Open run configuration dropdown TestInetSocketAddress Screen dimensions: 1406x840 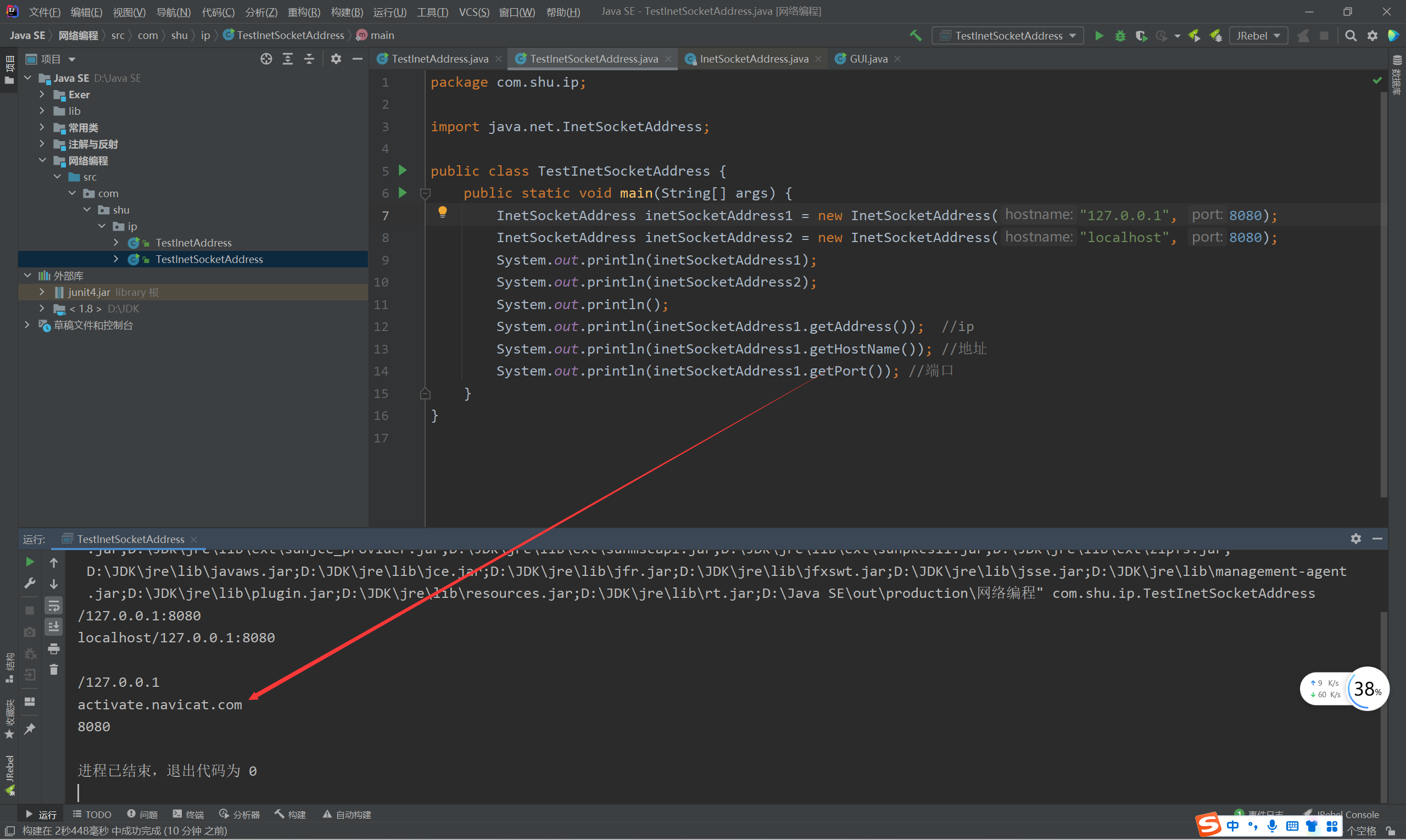click(x=1008, y=36)
